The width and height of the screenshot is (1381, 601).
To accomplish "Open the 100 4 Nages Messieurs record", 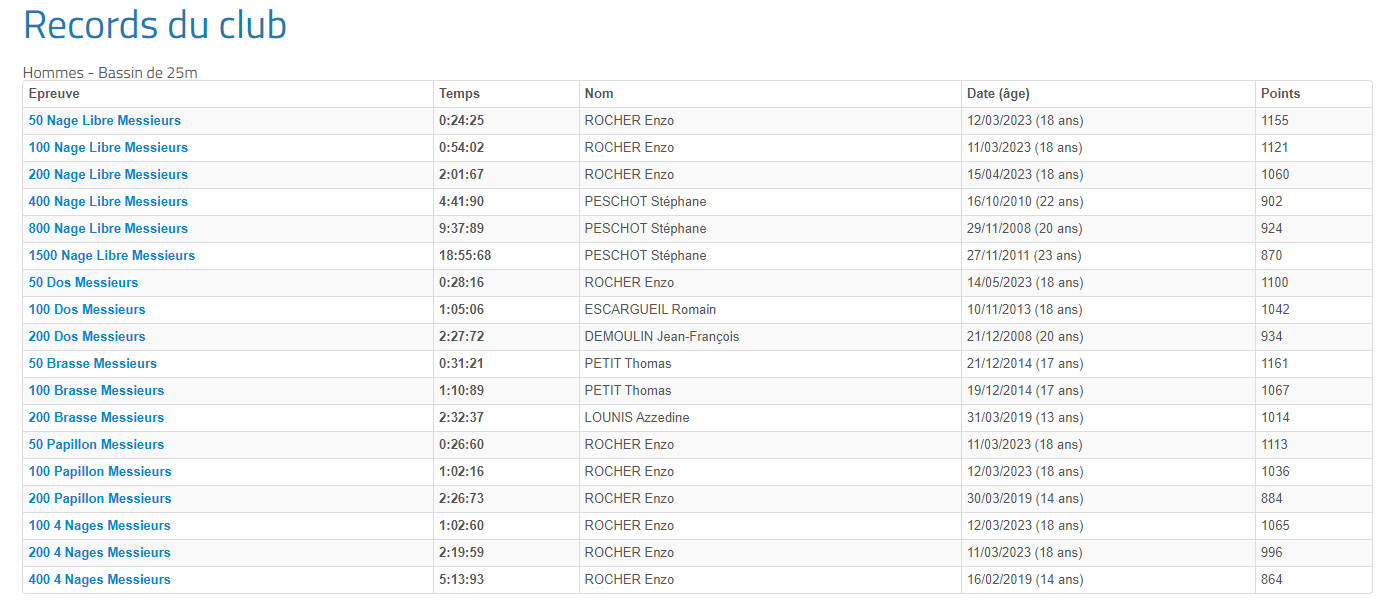I will (x=100, y=526).
